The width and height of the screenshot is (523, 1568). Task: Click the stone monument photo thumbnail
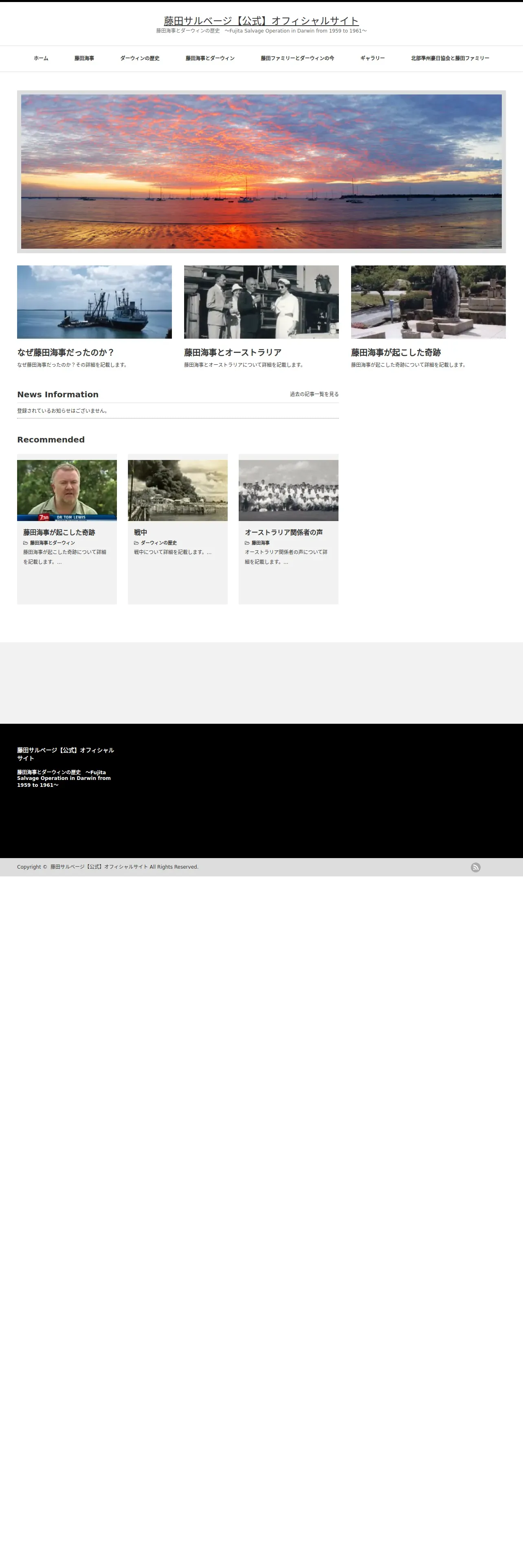coord(428,302)
